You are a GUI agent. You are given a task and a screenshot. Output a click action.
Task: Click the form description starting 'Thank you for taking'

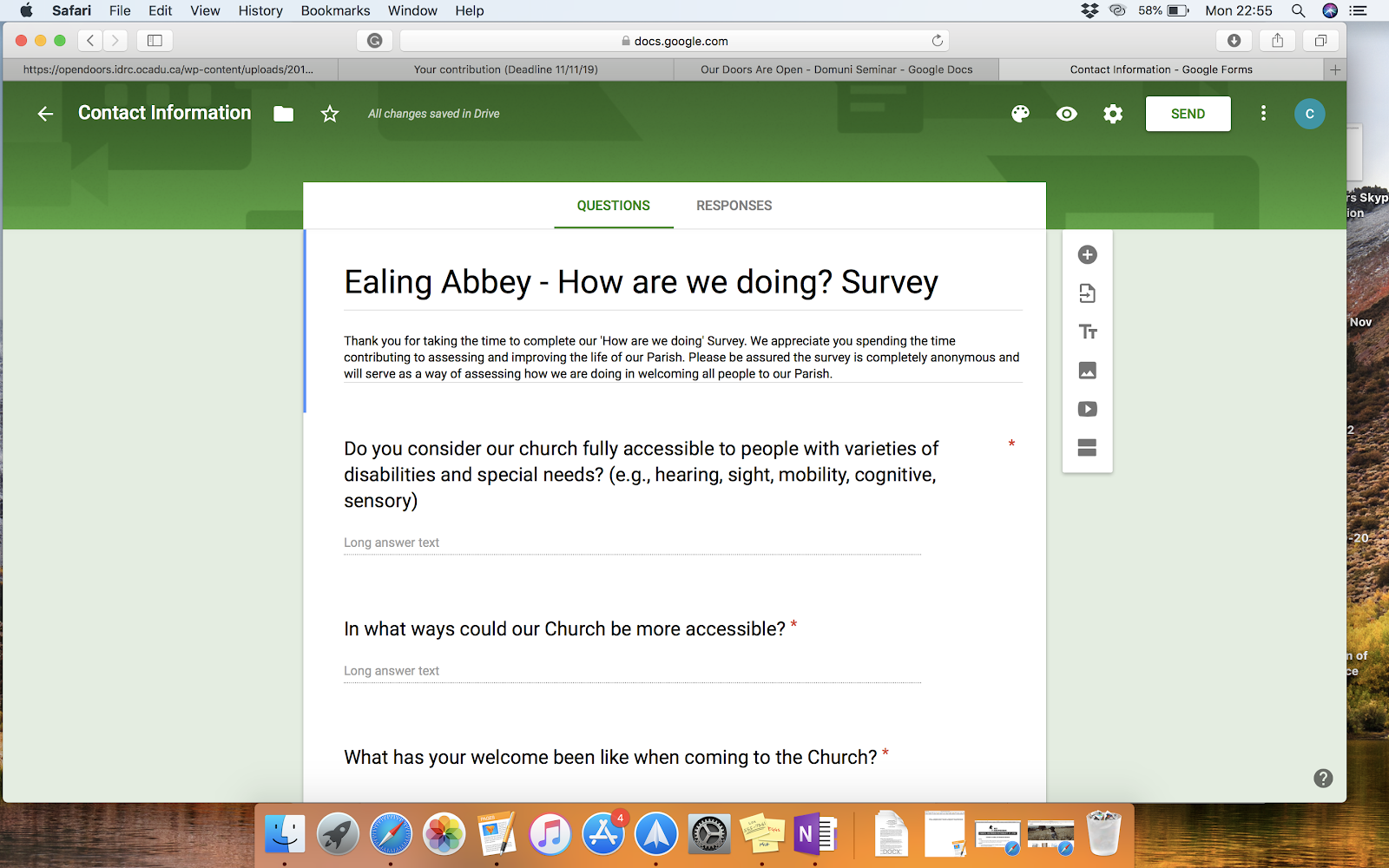(682, 358)
